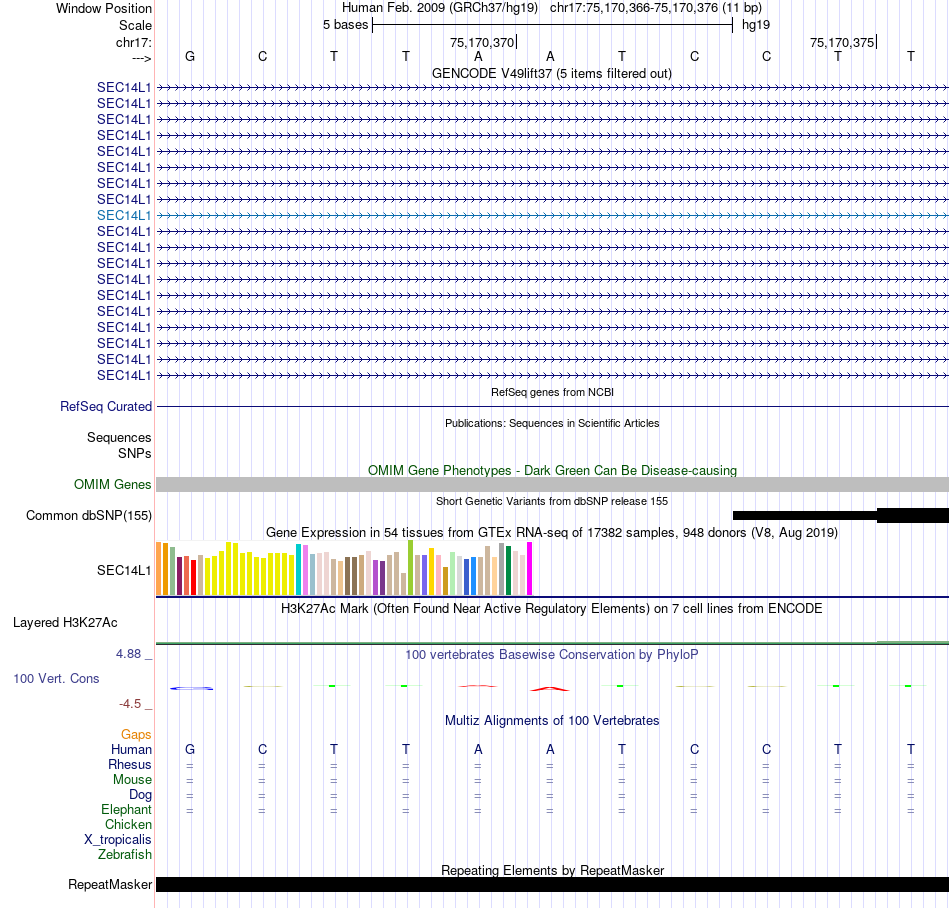Click the '100 Vert. Cons' track label

pos(56,678)
